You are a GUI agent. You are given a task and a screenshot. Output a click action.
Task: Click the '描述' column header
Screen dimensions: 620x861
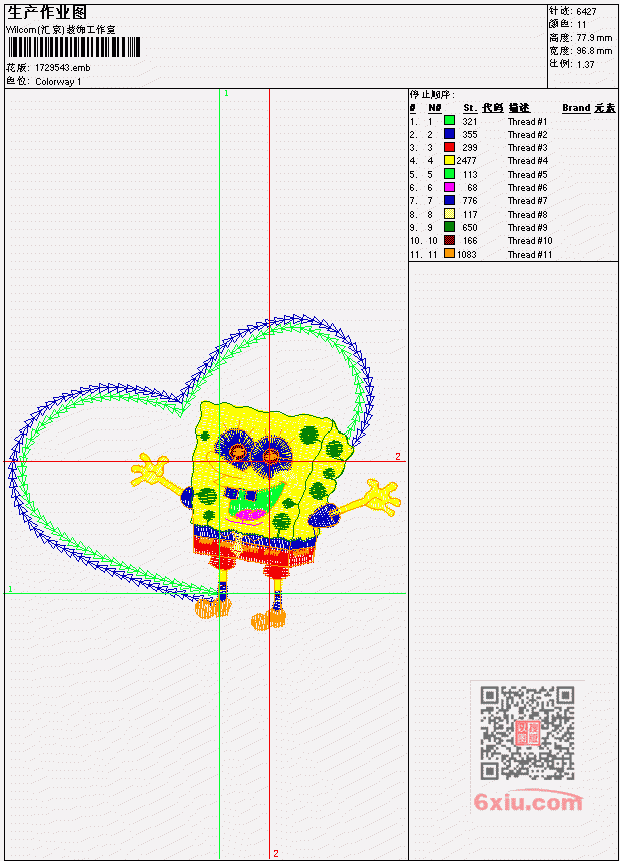(519, 108)
